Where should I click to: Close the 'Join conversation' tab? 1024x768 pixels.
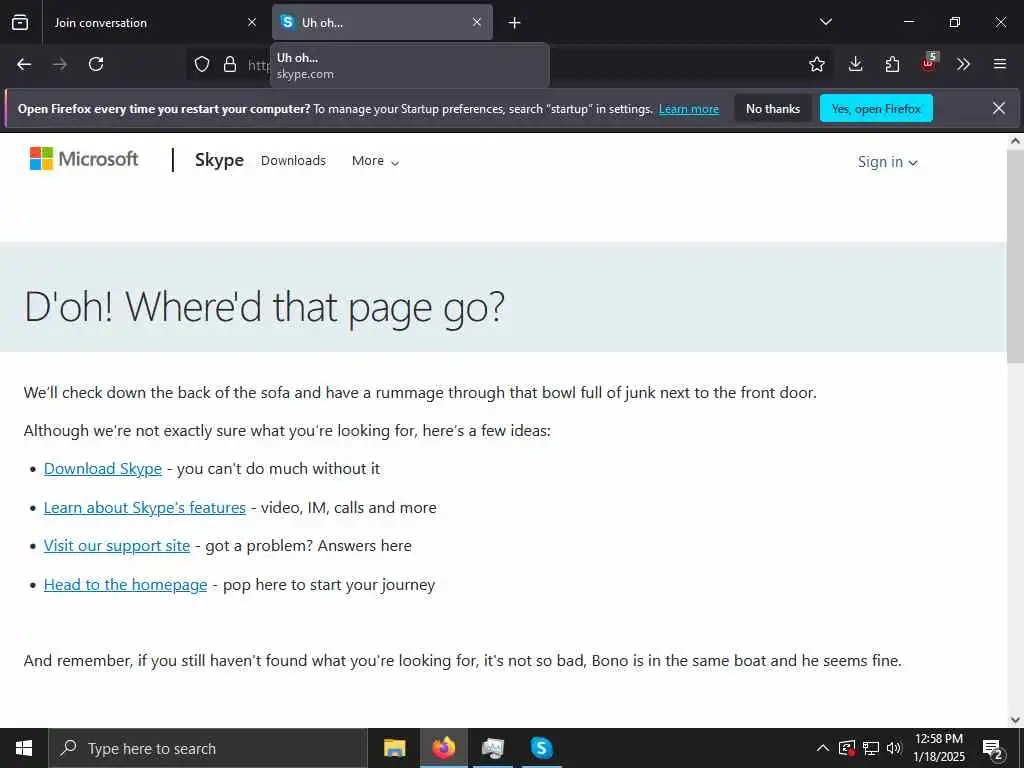(x=252, y=22)
